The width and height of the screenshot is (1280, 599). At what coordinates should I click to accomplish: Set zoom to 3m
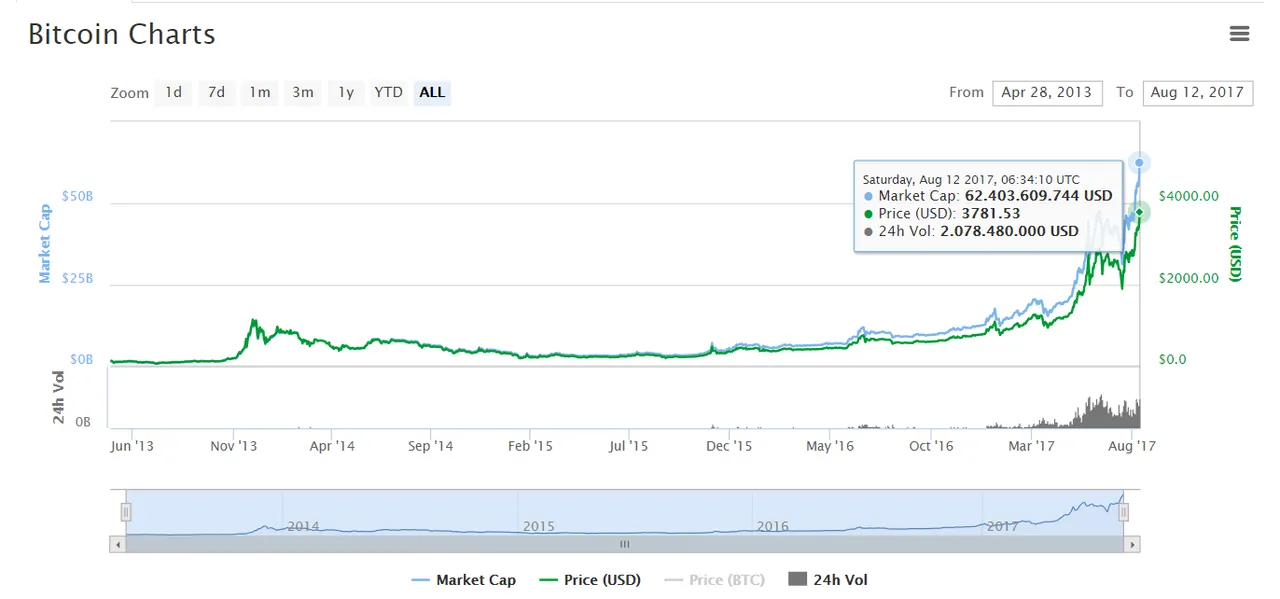(x=302, y=92)
